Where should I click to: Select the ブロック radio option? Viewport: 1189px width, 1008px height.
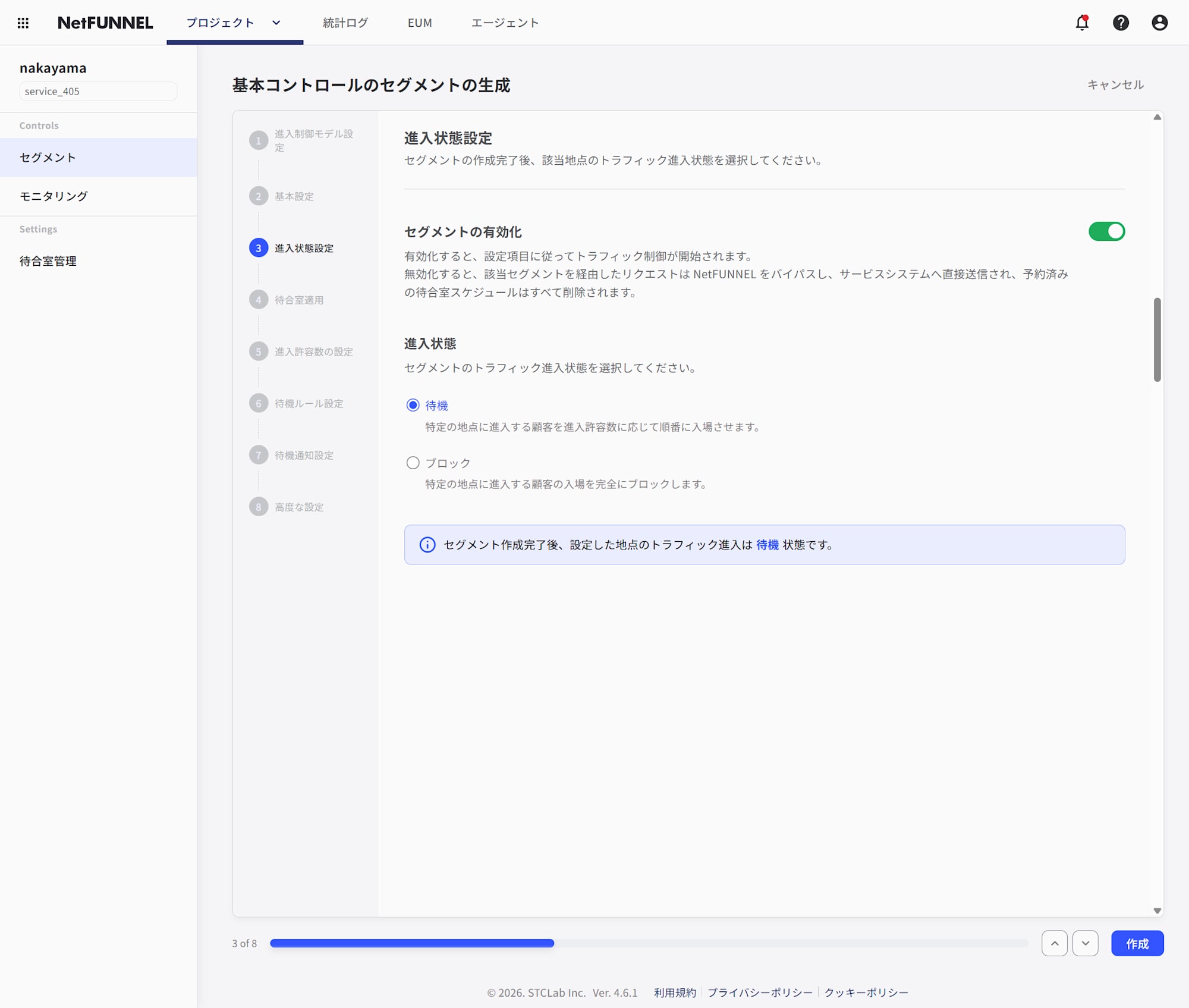413,463
